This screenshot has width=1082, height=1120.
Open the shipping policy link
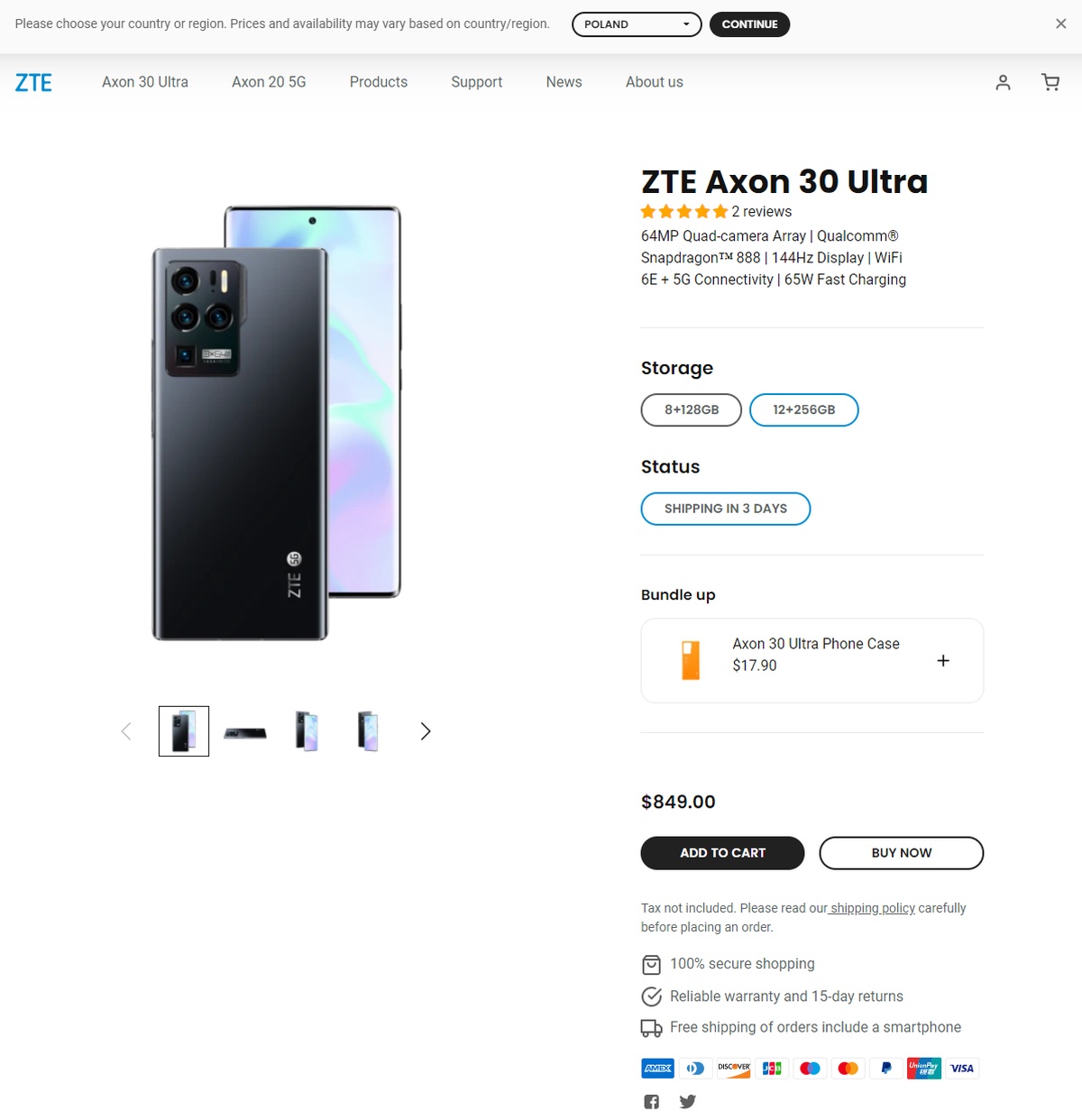coord(872,908)
